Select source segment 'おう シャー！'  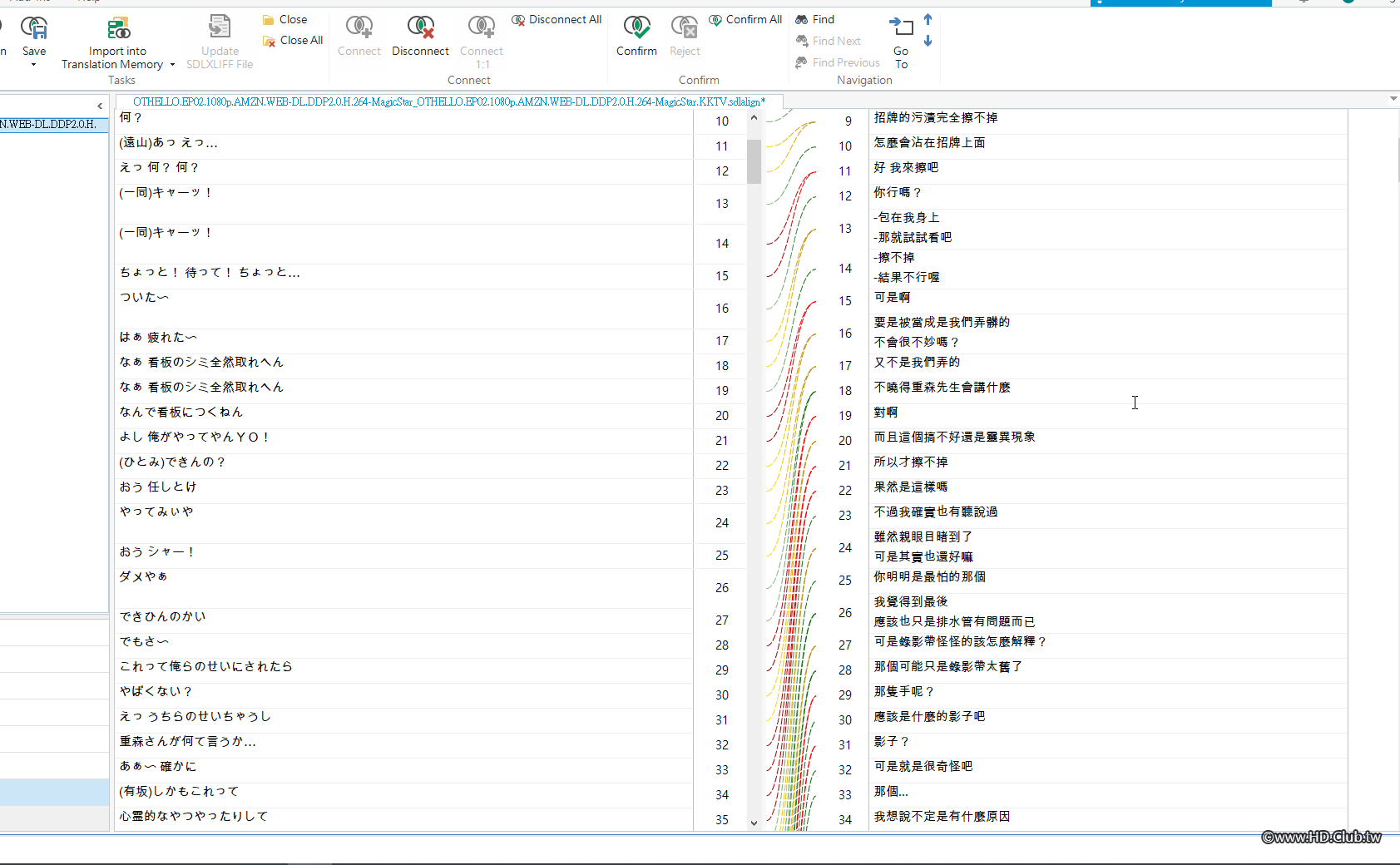point(404,556)
